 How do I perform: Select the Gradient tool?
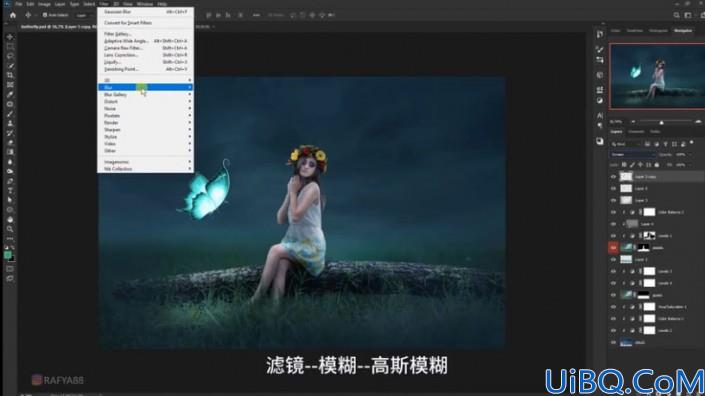(x=10, y=152)
